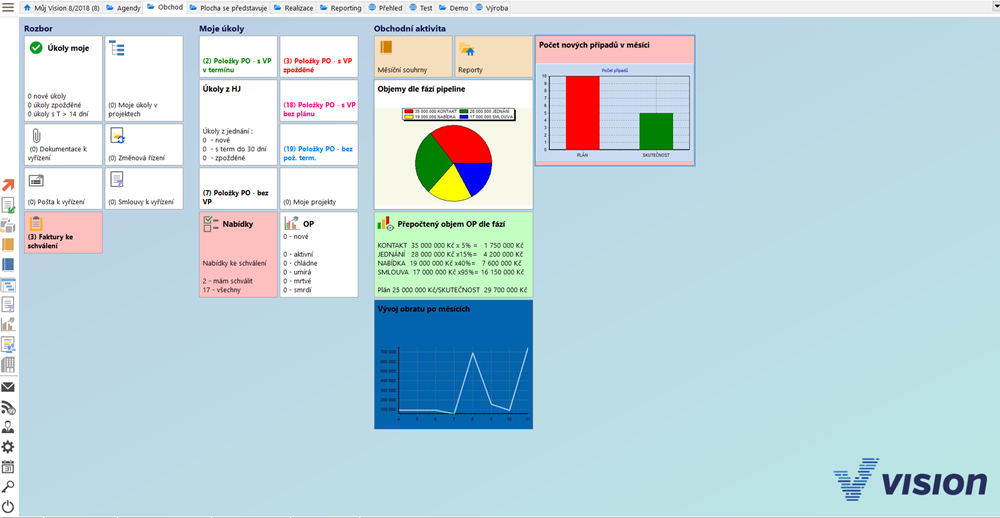Click the calendar icon in sidebar
1000x518 pixels.
coord(8,467)
